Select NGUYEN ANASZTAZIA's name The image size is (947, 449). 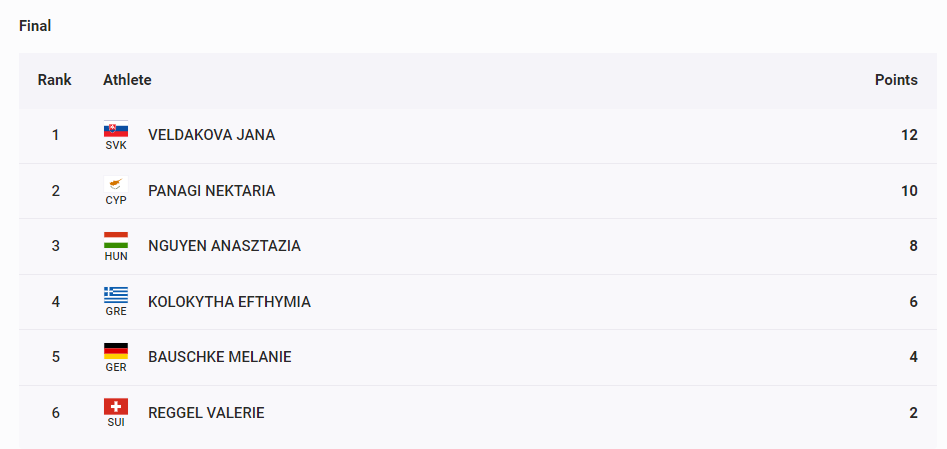[x=224, y=247]
